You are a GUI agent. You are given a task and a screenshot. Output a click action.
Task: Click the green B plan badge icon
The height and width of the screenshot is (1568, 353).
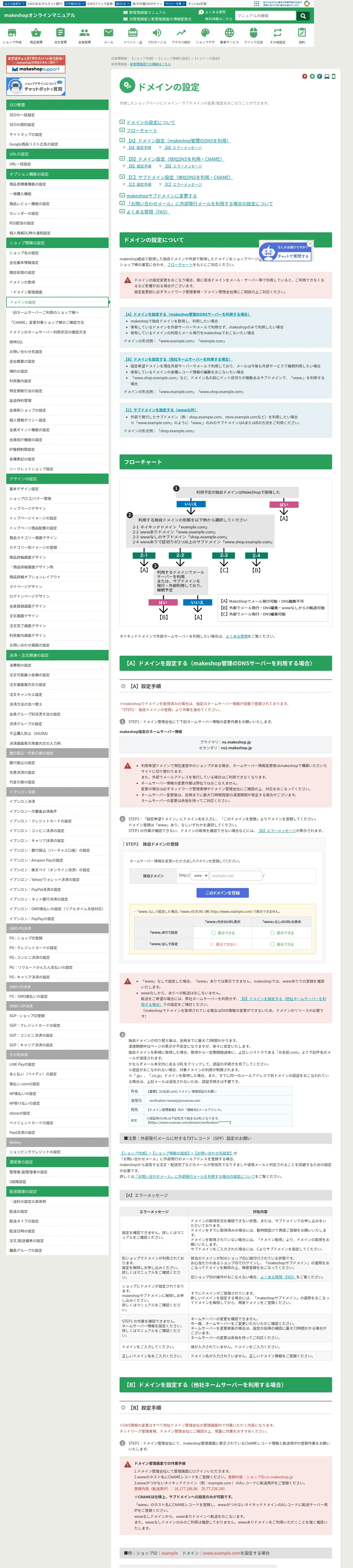click(x=312, y=77)
